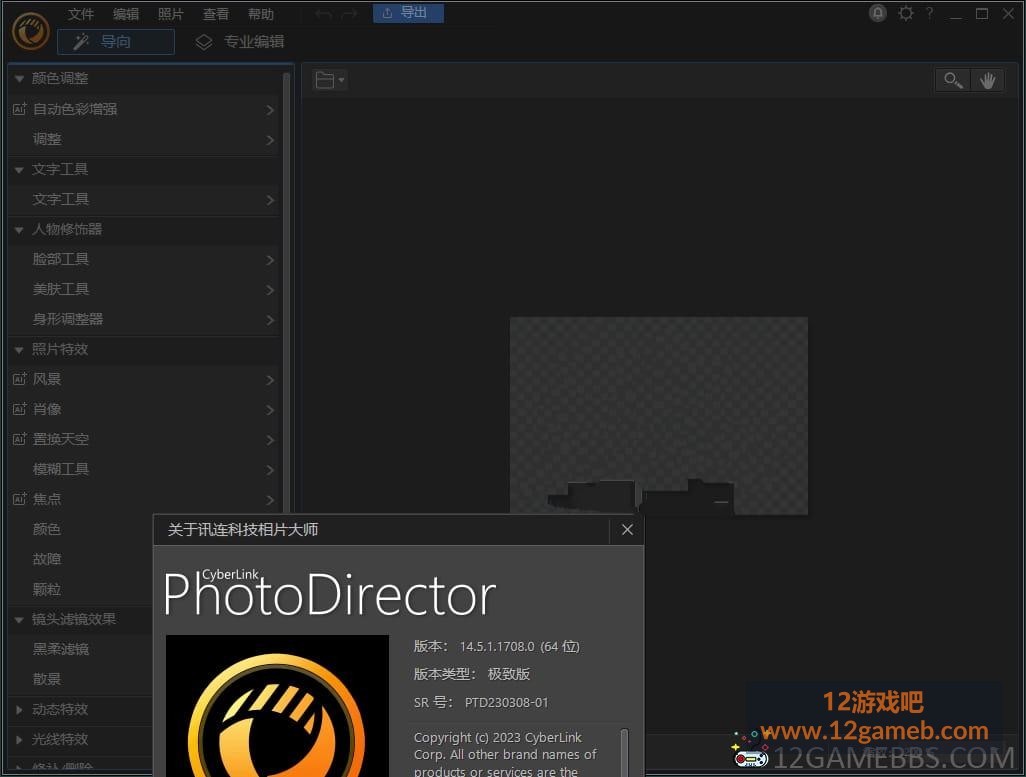
Task: Select the magnifier zoom tool
Action: click(x=953, y=80)
